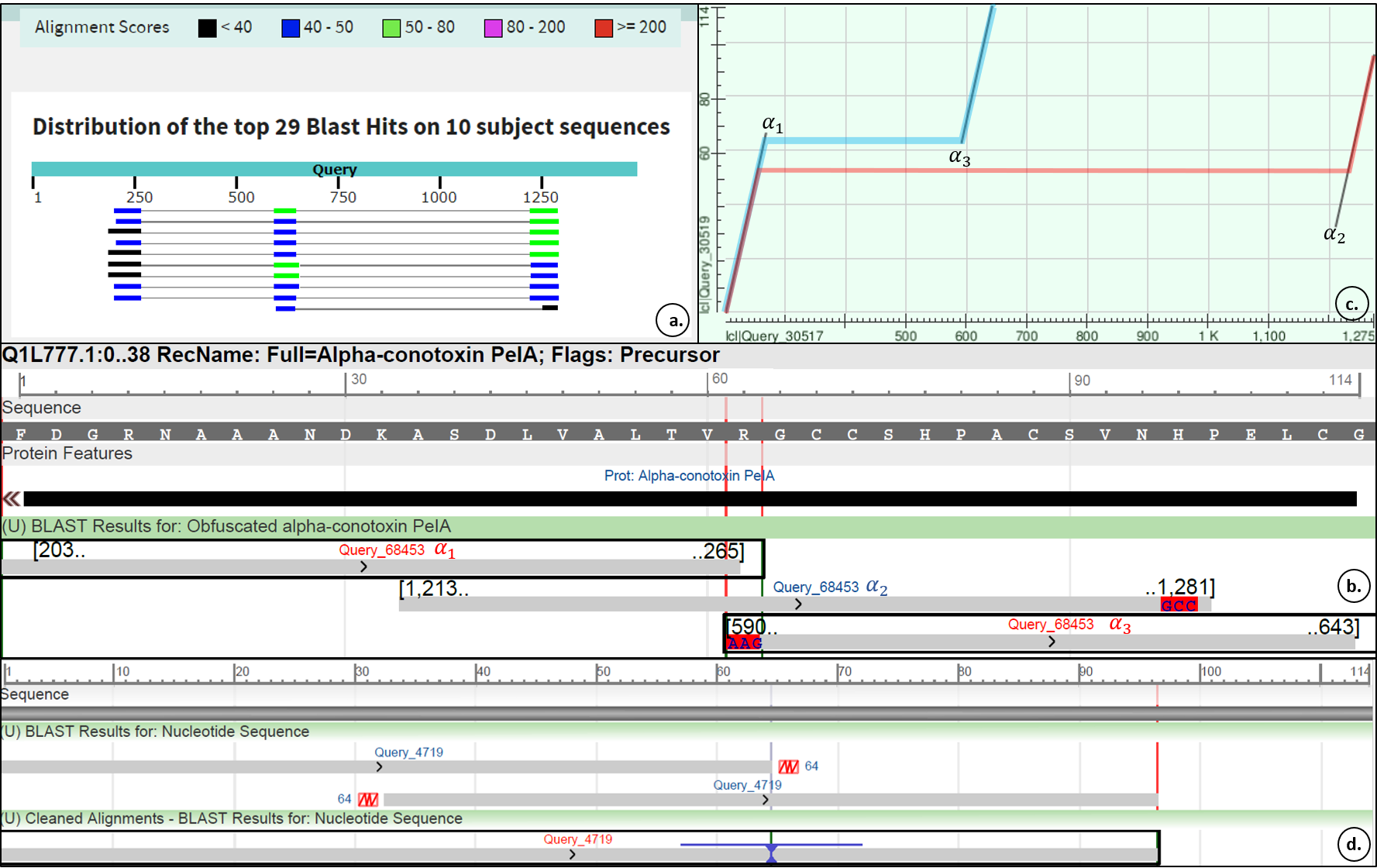
Task: Select the red AAG mismatch marker
Action: (745, 642)
